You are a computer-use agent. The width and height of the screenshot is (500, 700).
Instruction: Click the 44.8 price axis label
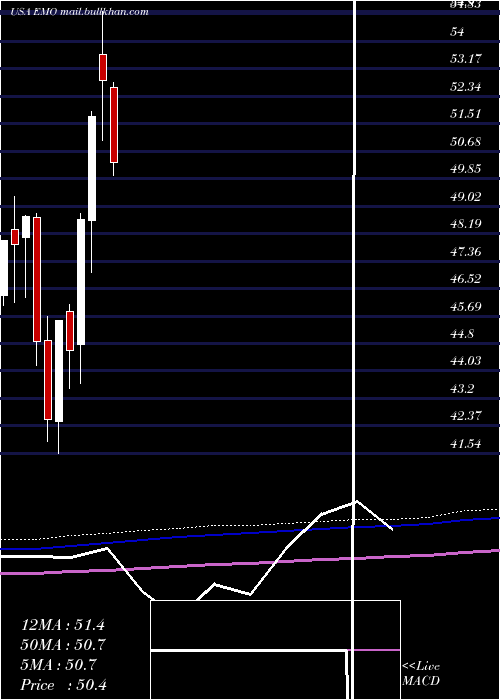[x=462, y=334]
